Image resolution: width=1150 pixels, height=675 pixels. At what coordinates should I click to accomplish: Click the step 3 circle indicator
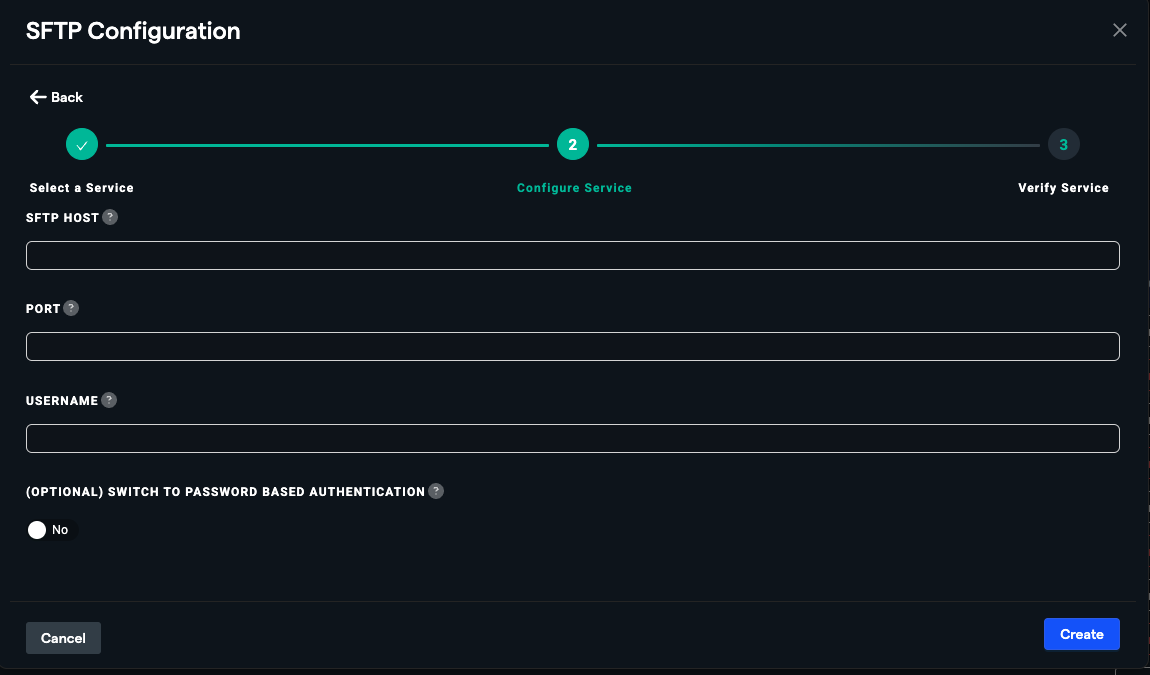(x=1063, y=145)
